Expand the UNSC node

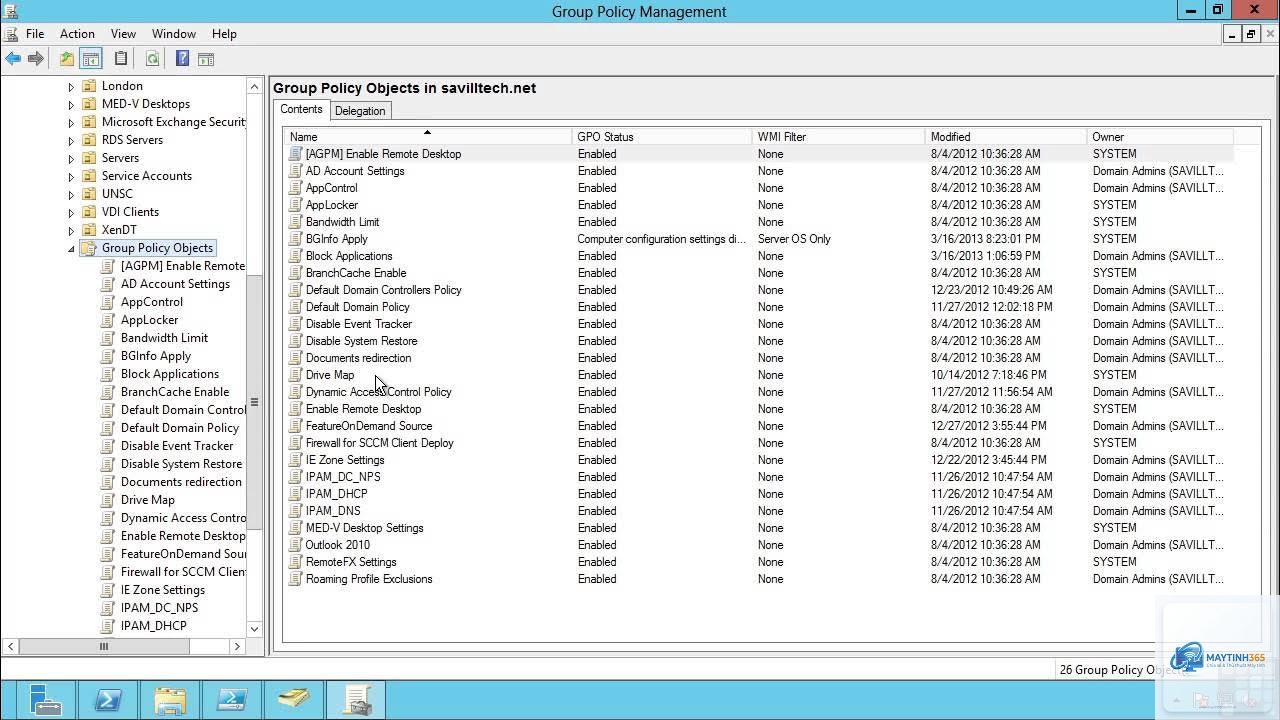(x=71, y=195)
